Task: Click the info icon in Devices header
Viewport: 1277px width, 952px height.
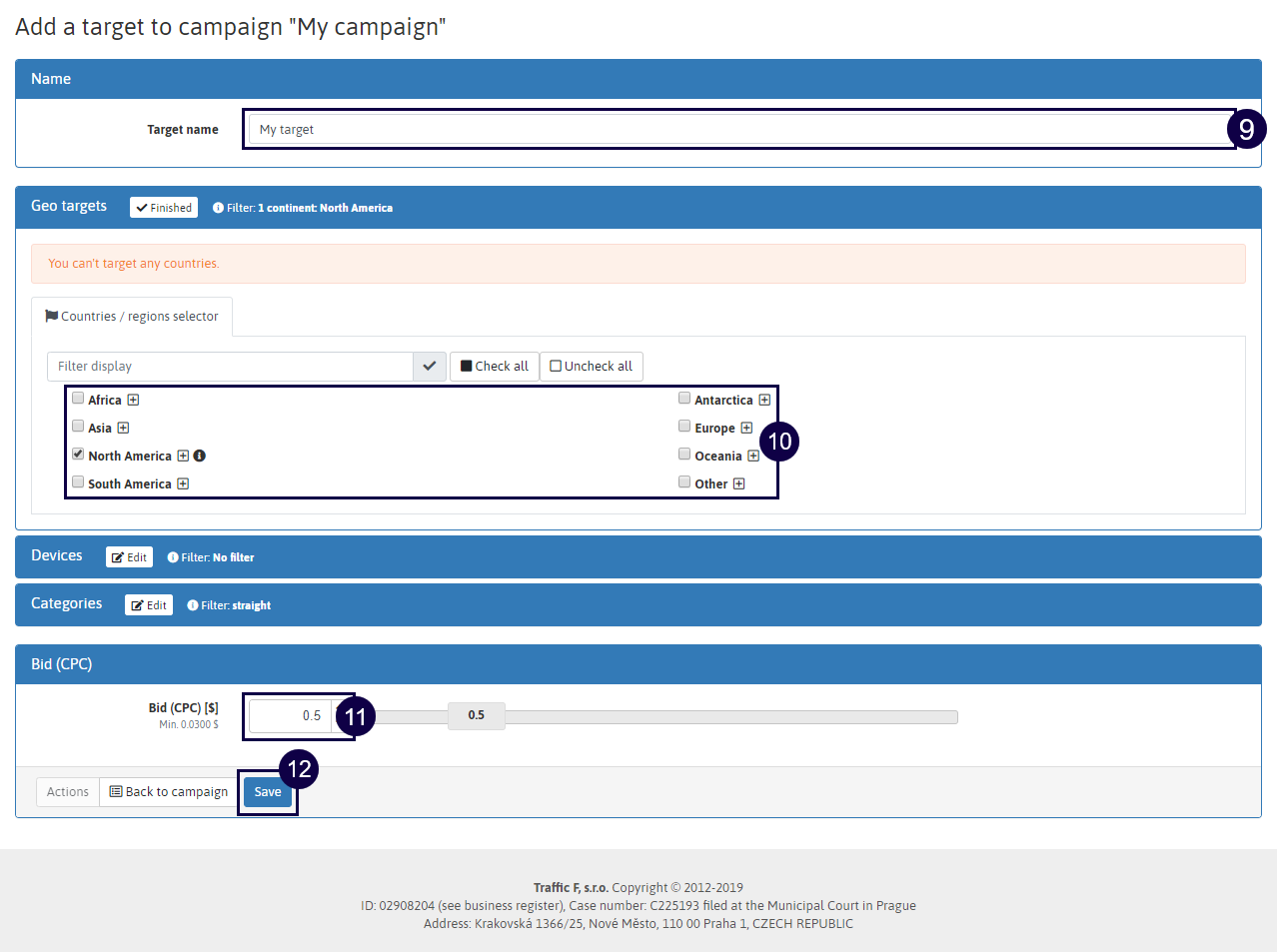Action: tap(173, 557)
